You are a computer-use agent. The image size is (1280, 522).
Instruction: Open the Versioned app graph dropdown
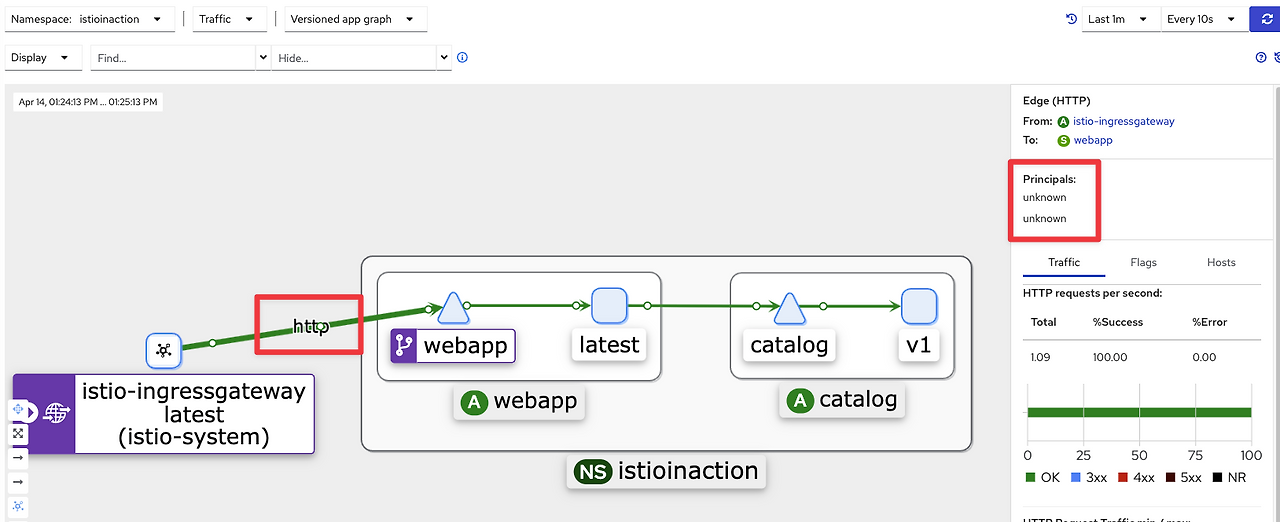[356, 19]
